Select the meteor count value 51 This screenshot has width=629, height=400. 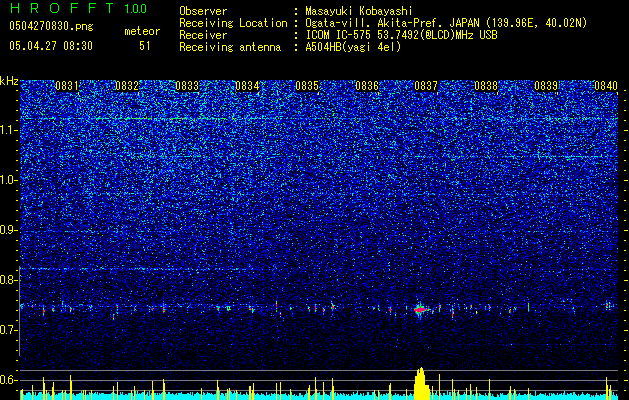tap(145, 46)
